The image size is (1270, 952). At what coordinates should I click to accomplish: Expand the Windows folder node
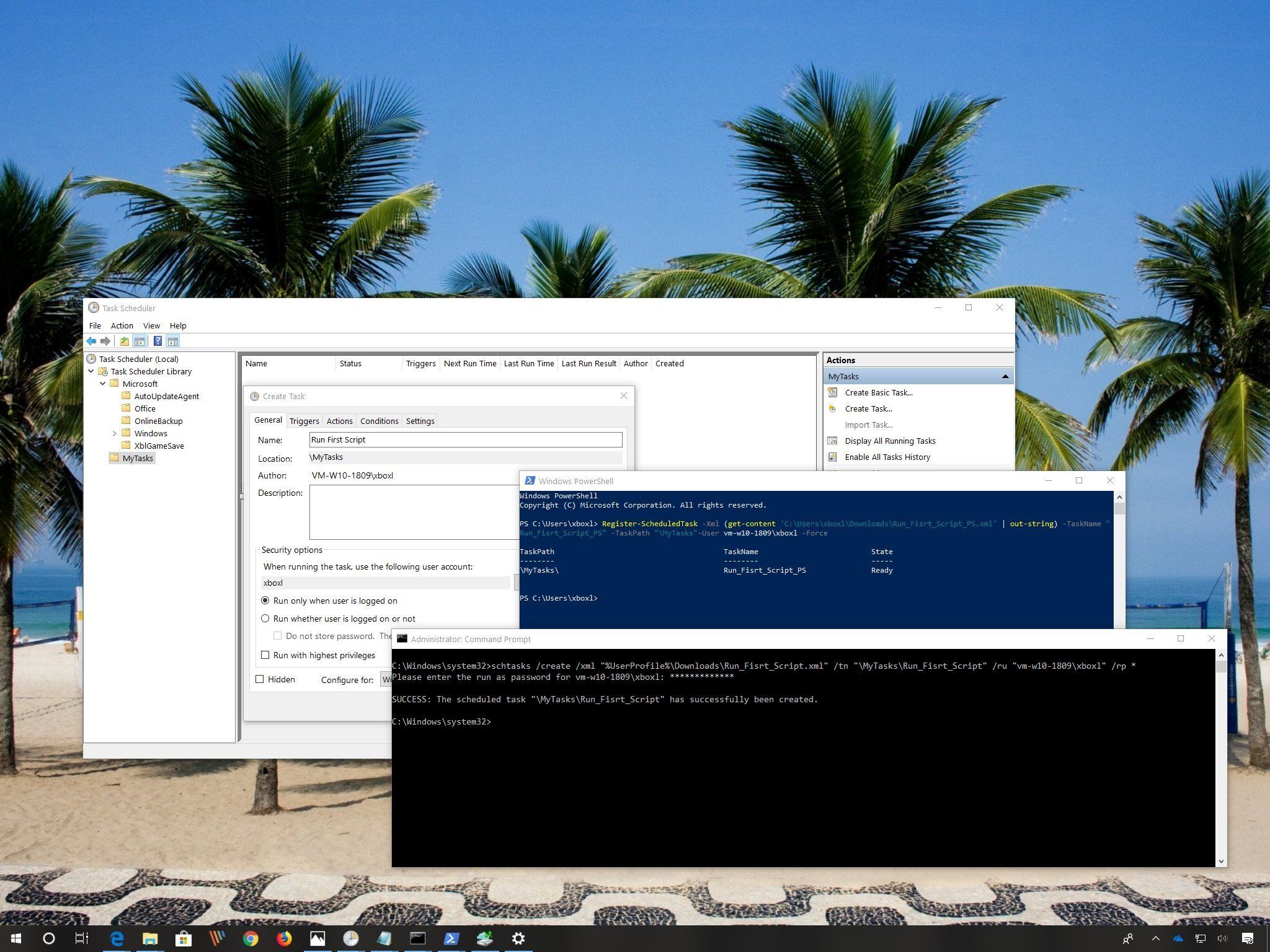click(x=115, y=433)
